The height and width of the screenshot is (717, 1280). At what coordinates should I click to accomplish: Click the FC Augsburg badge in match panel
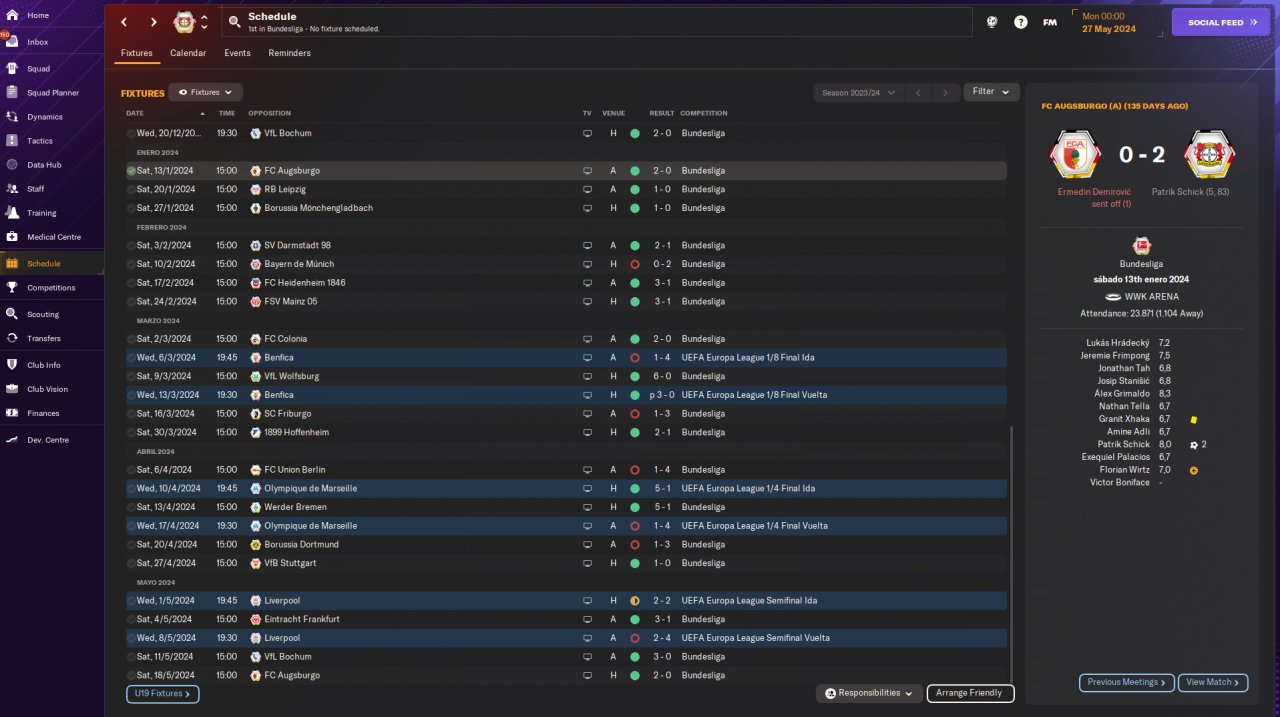coord(1075,154)
